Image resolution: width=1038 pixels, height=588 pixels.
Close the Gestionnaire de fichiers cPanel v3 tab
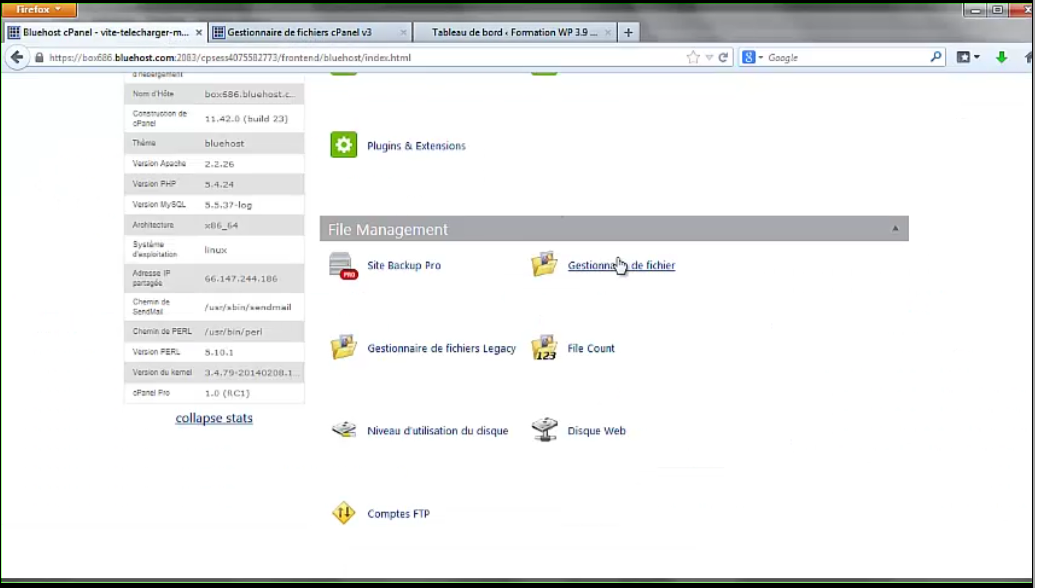pos(403,32)
